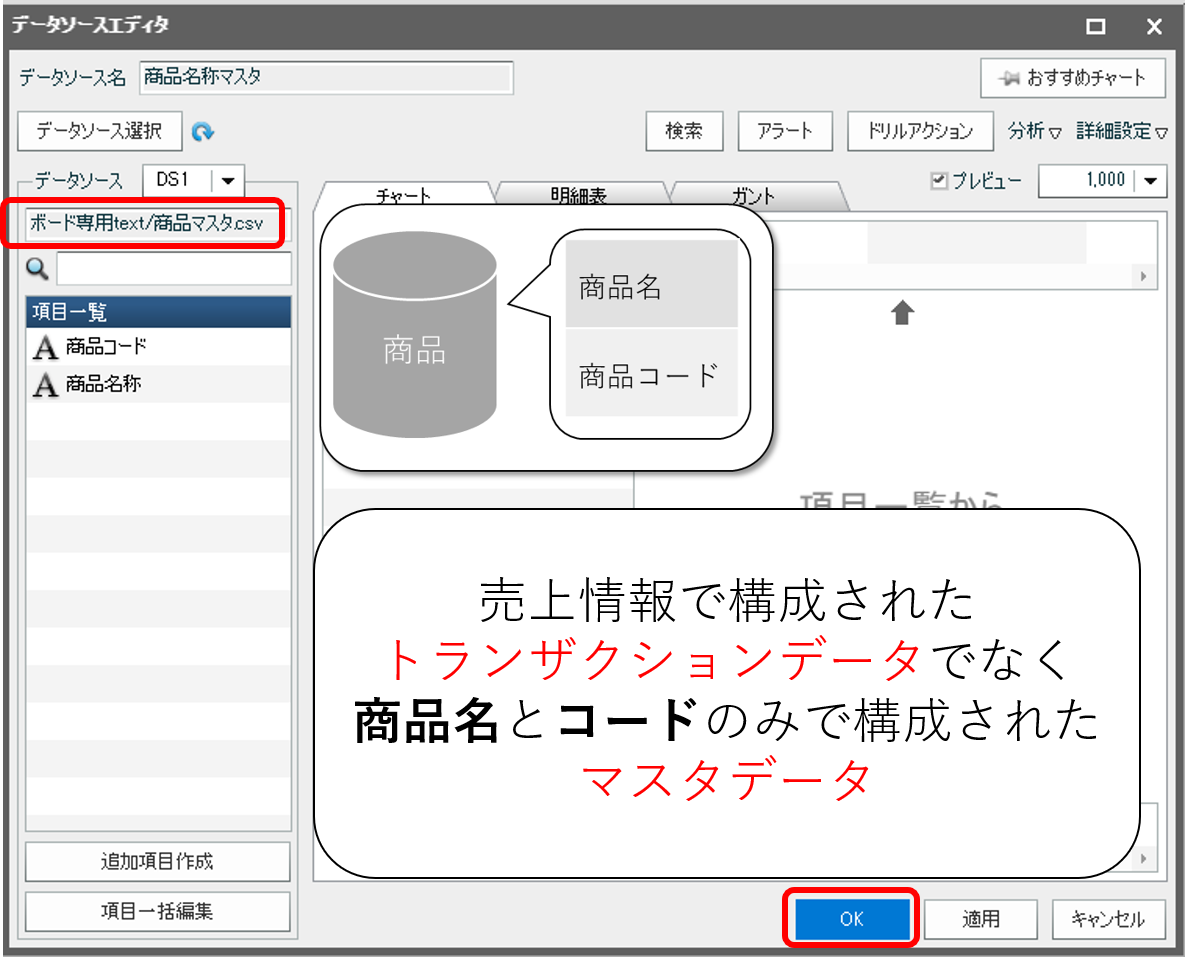
Task: Click the 適用 button
Action: click(980, 918)
